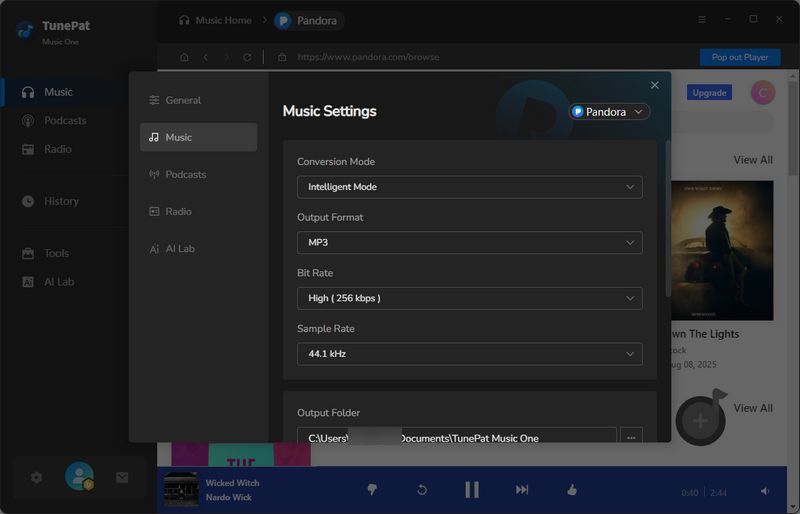Expand the Conversion Mode dropdown
The width and height of the screenshot is (800, 514).
(469, 187)
